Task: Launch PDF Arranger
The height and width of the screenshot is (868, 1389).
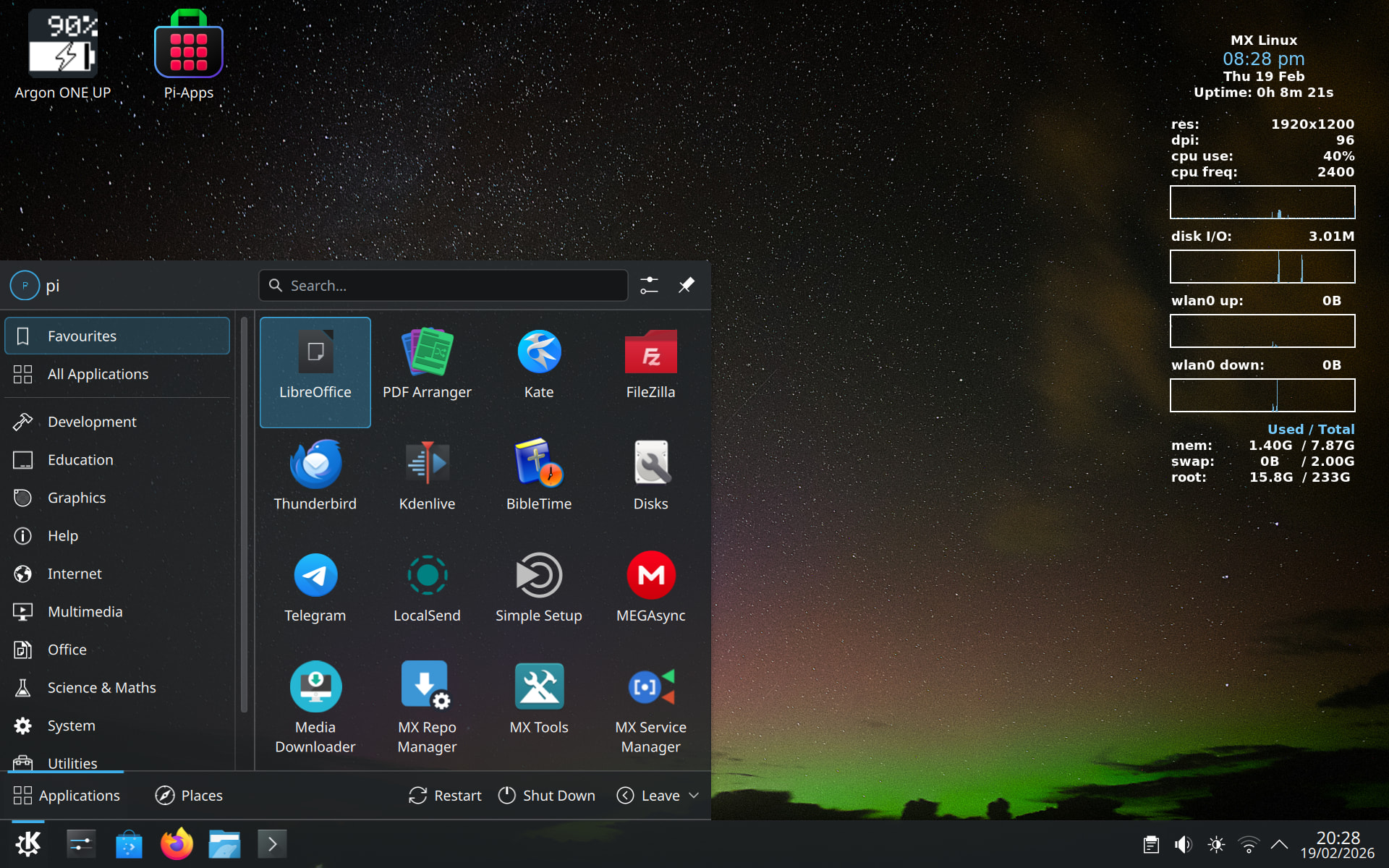Action: 427,362
